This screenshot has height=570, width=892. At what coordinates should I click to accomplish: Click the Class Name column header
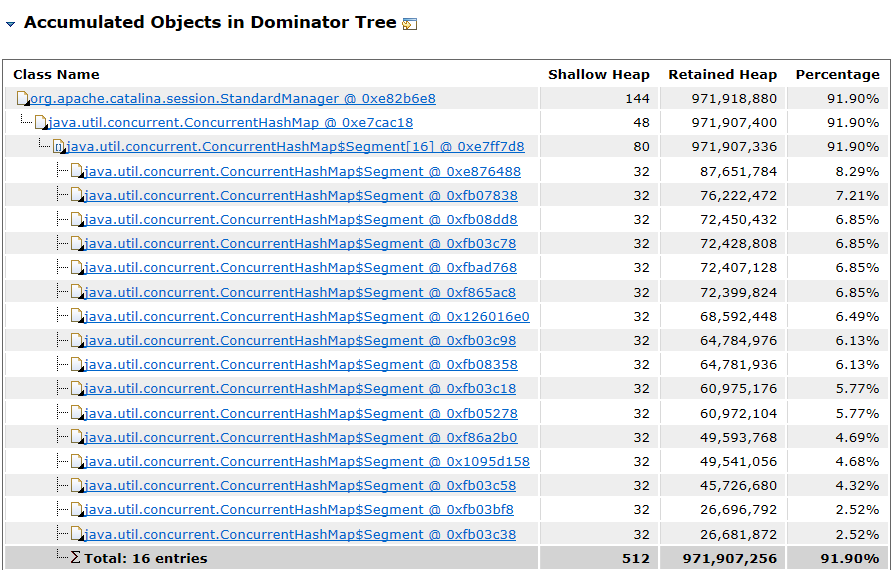56,75
